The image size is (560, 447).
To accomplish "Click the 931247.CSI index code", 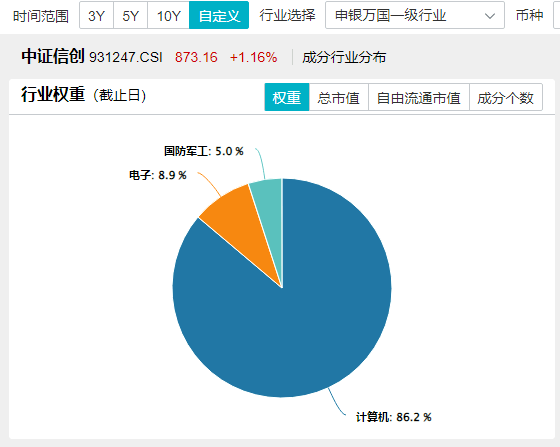I will 126,57.
